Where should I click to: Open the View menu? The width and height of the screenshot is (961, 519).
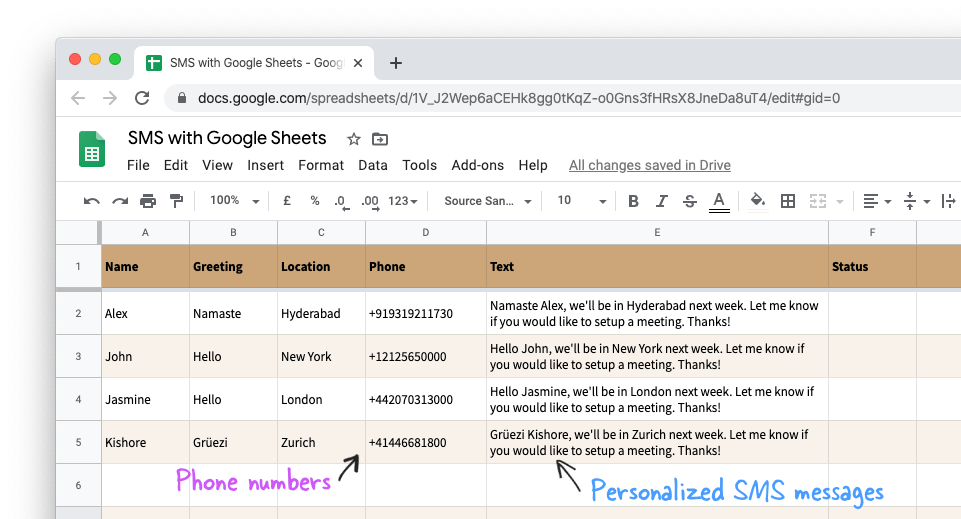(218, 165)
